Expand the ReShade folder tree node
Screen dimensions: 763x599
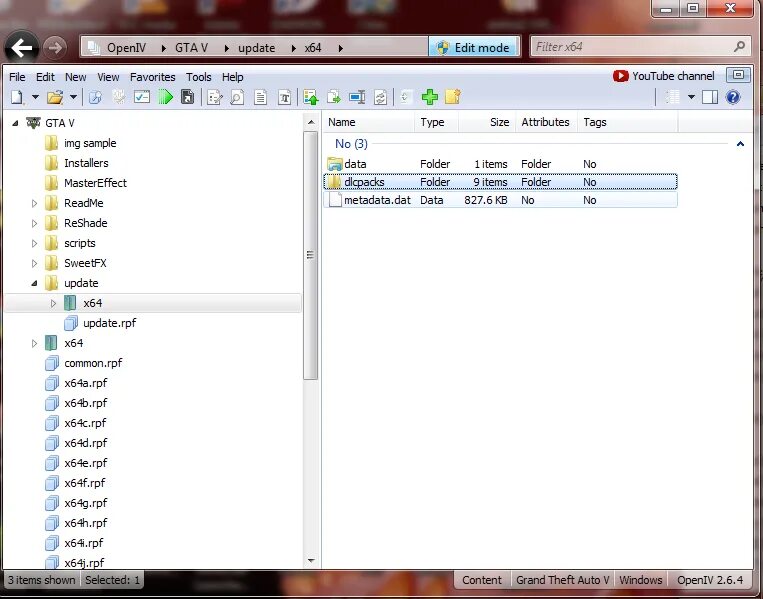(35, 223)
